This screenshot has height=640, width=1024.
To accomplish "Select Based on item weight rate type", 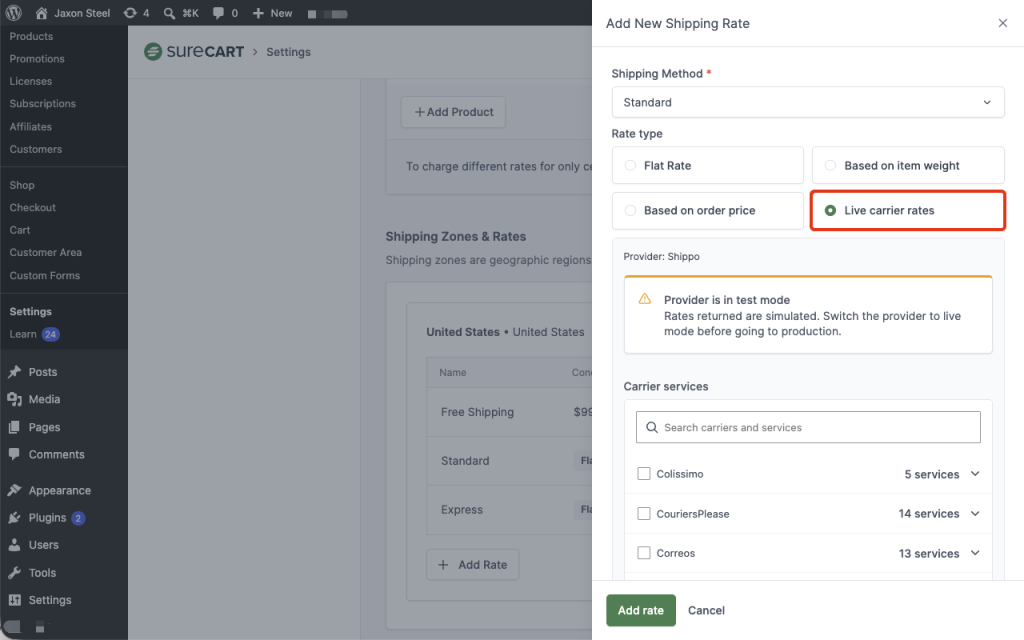I will (908, 165).
